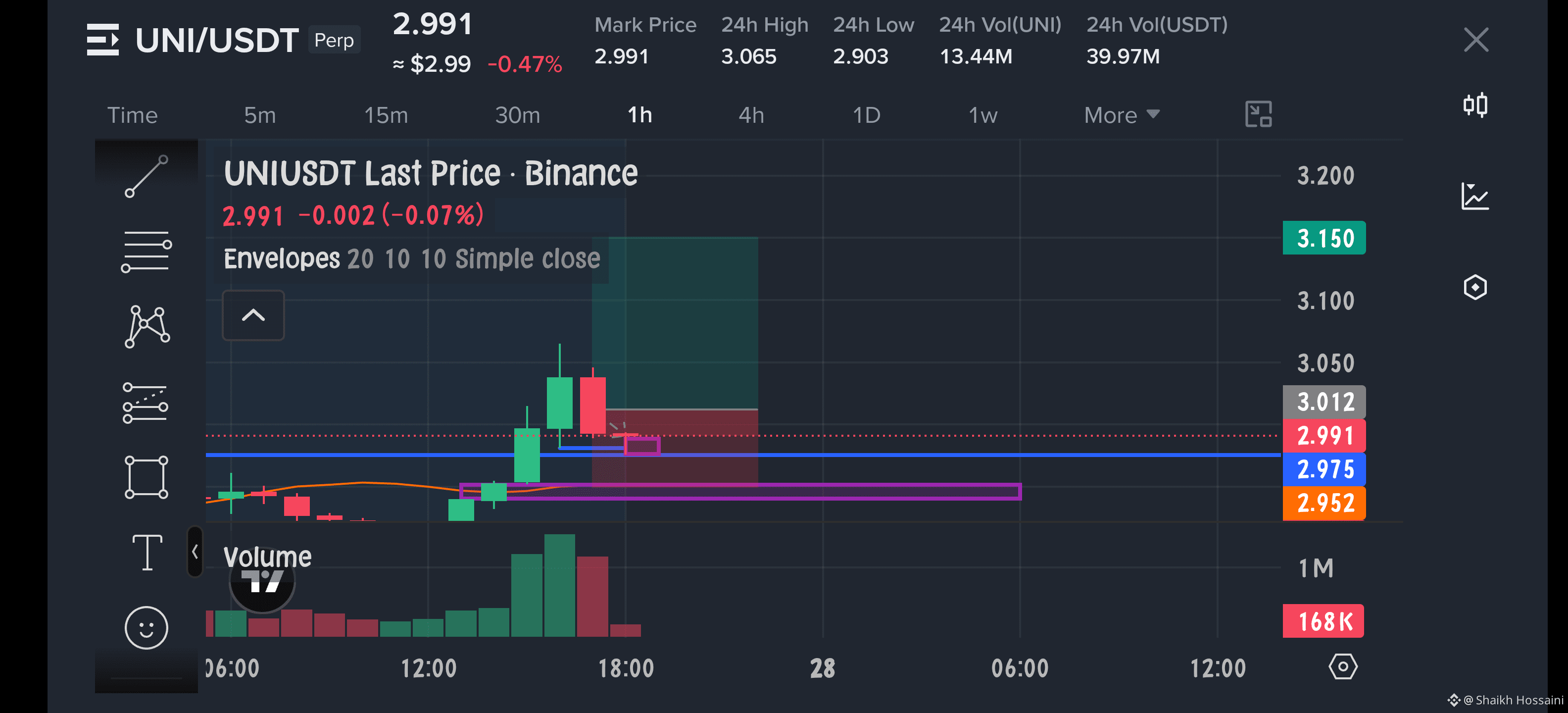
Task: Click the 3.200 price axis label
Action: (1325, 175)
